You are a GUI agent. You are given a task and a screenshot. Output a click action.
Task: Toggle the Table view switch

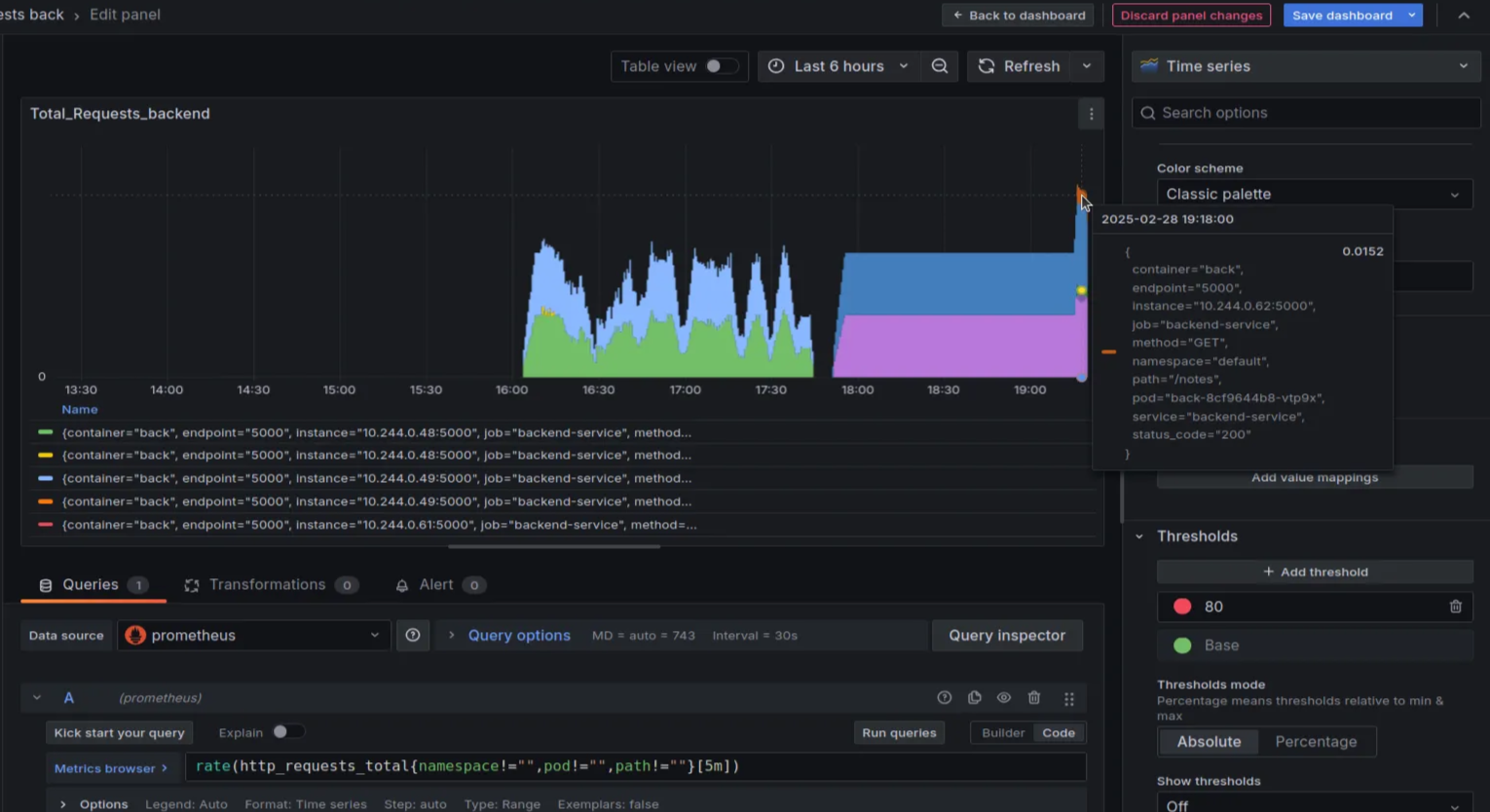click(x=720, y=66)
